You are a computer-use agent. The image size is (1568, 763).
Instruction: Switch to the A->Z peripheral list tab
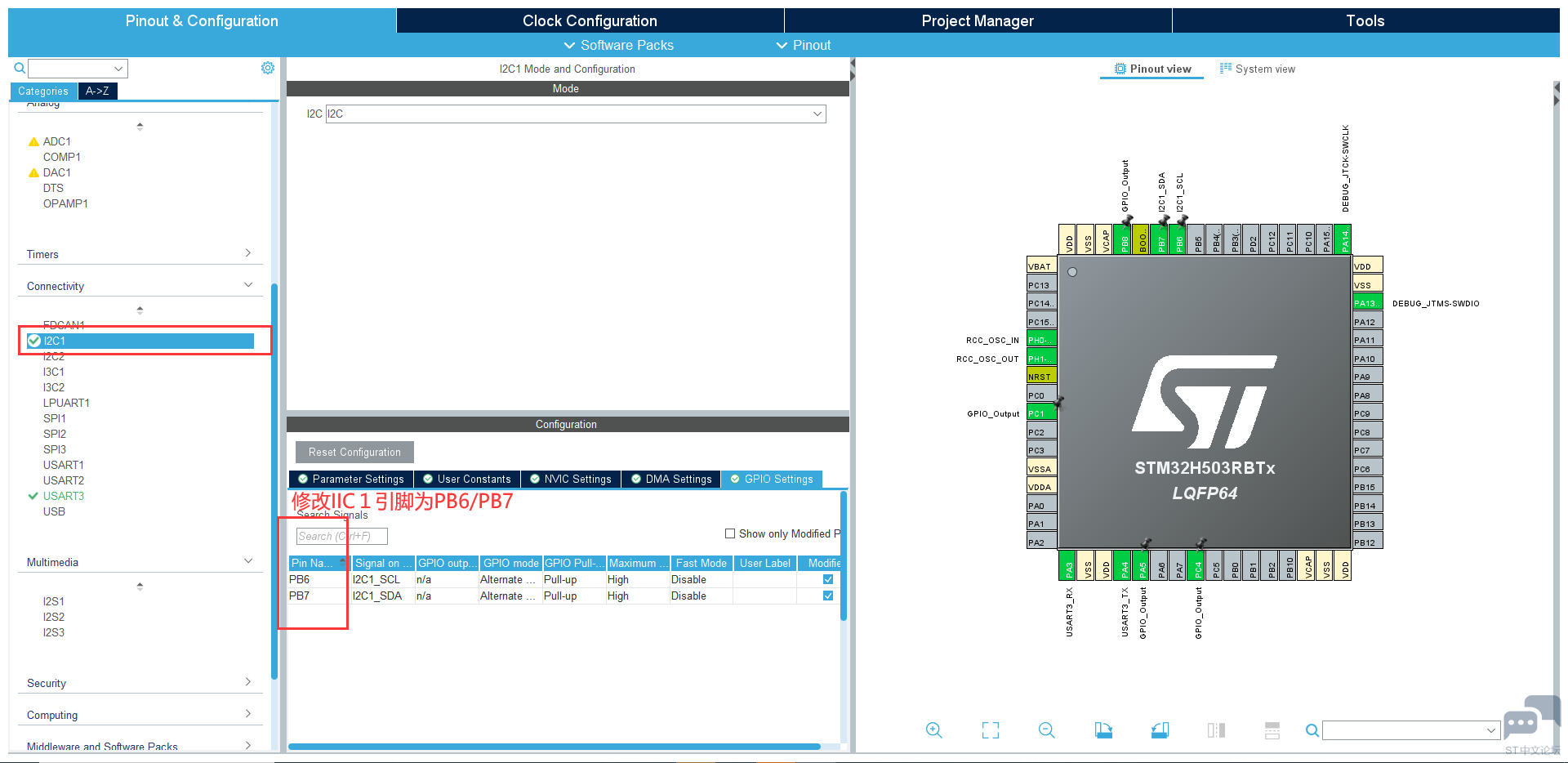[x=97, y=91]
